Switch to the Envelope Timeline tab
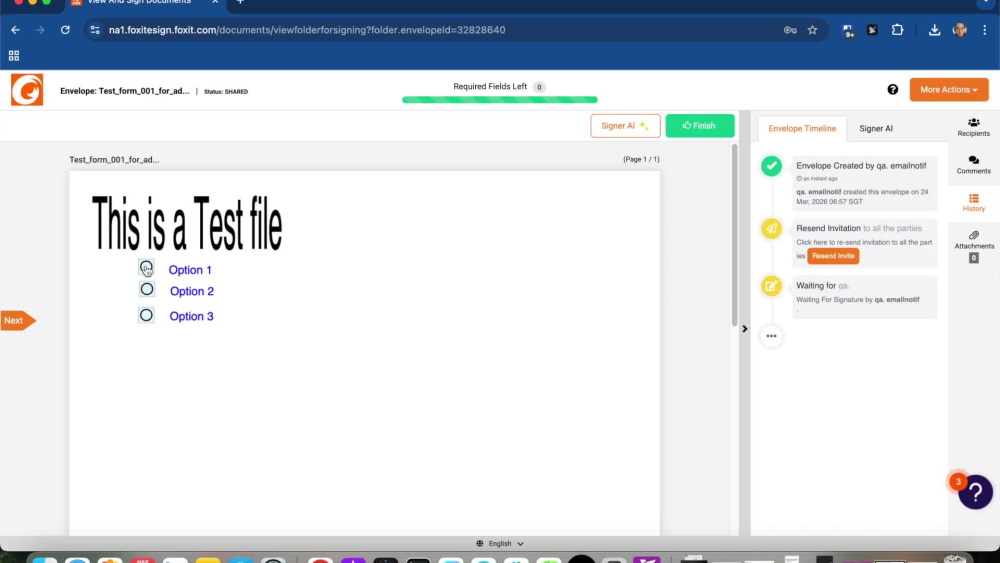1000x563 pixels. pyautogui.click(x=802, y=128)
